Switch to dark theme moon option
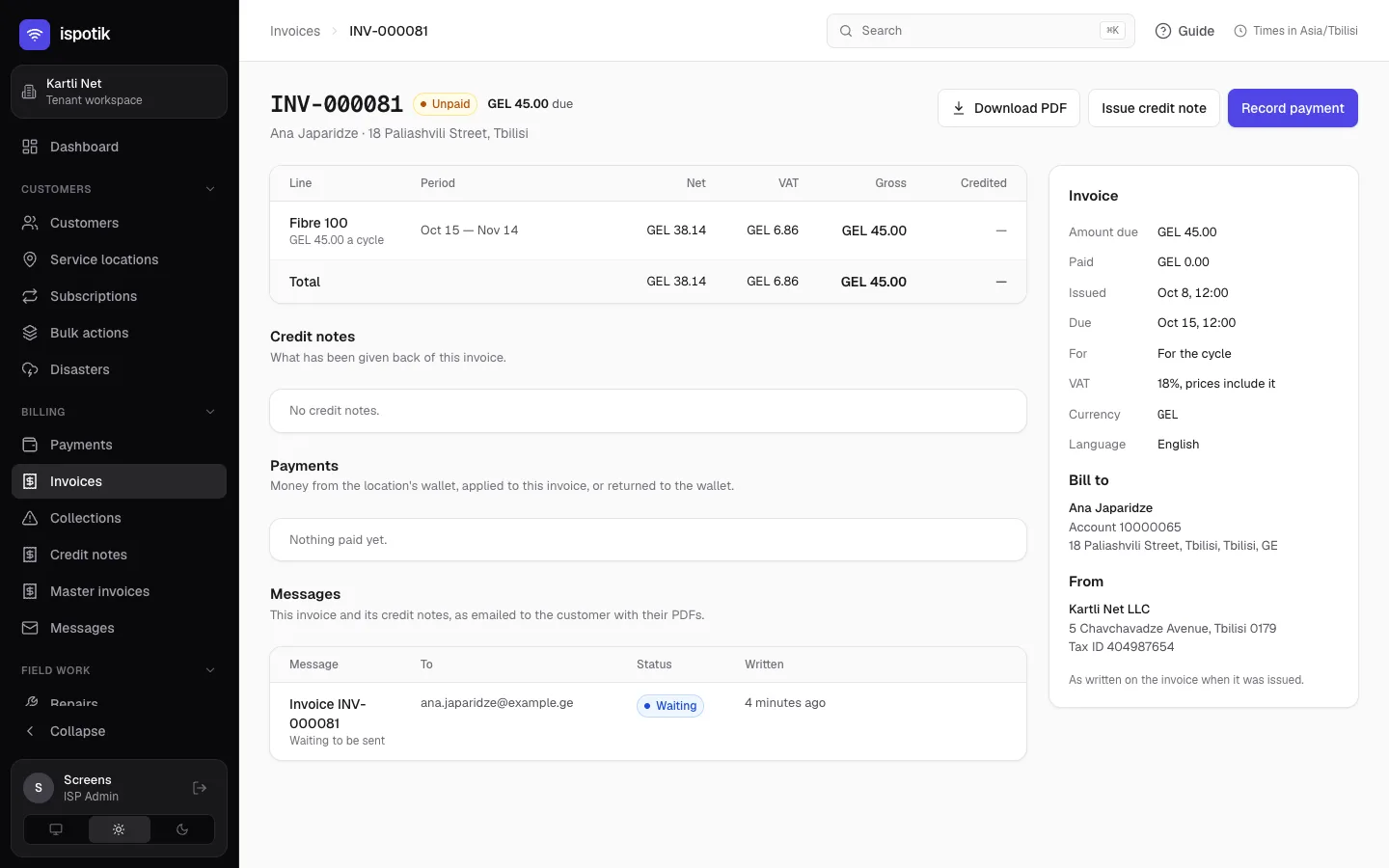Image resolution: width=1389 pixels, height=868 pixels. (182, 829)
